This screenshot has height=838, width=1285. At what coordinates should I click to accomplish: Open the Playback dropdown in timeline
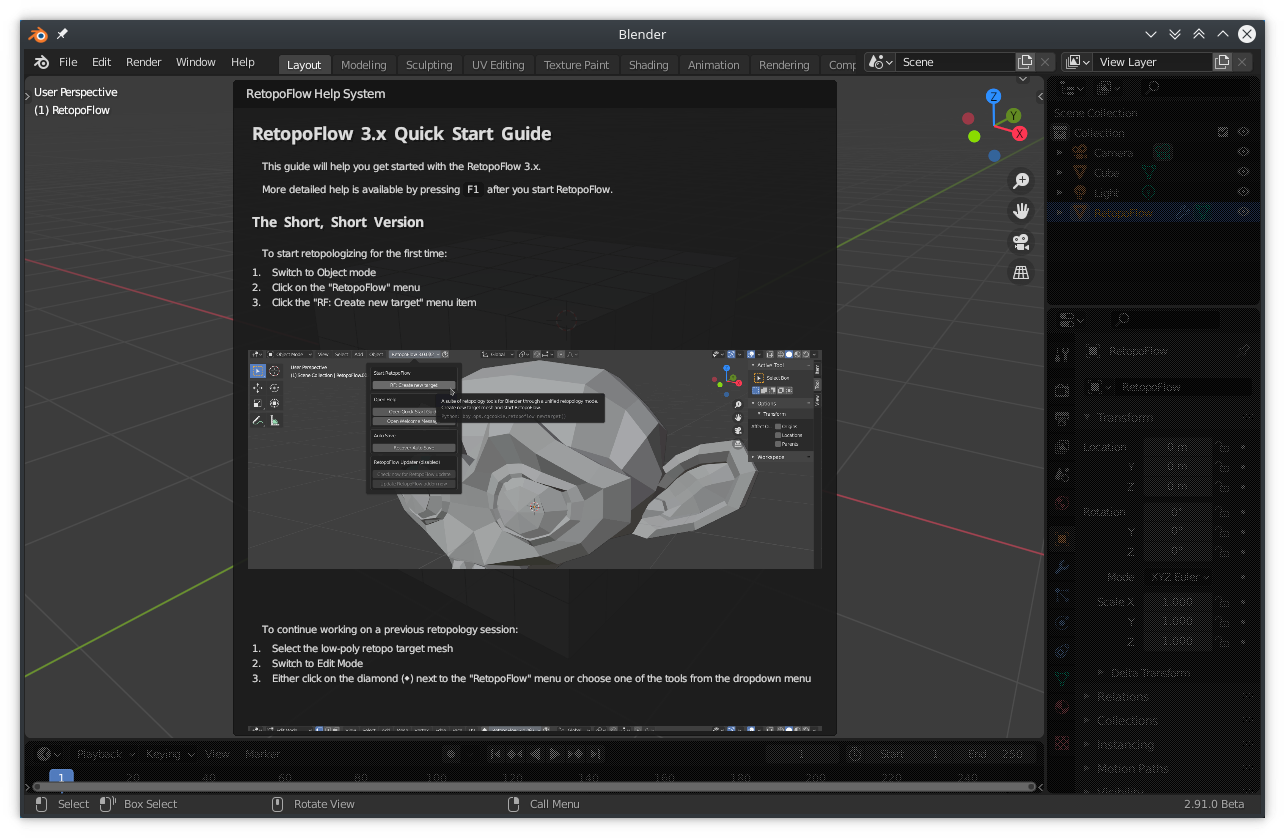[104, 754]
